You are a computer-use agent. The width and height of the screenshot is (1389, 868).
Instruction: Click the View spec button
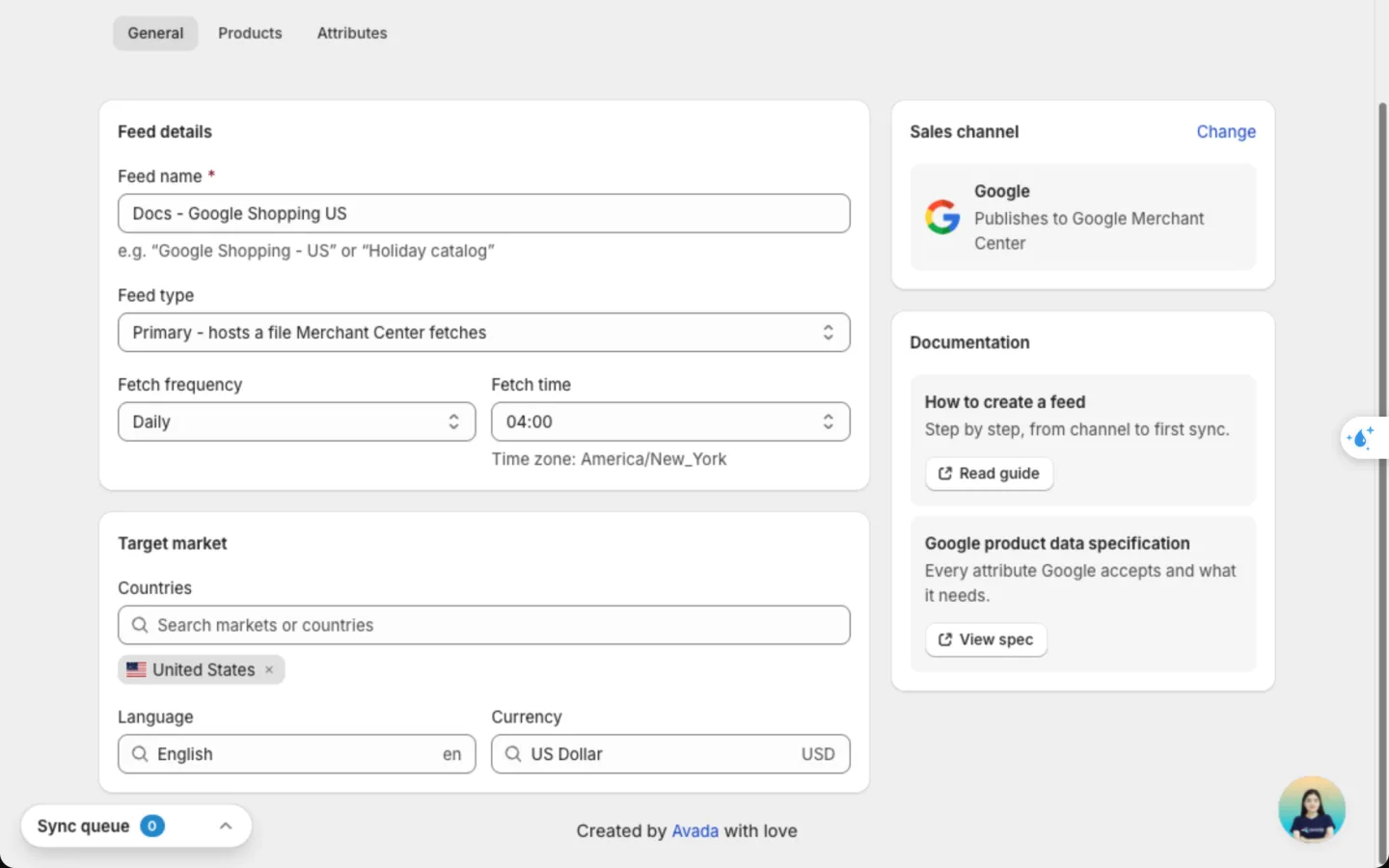(986, 639)
